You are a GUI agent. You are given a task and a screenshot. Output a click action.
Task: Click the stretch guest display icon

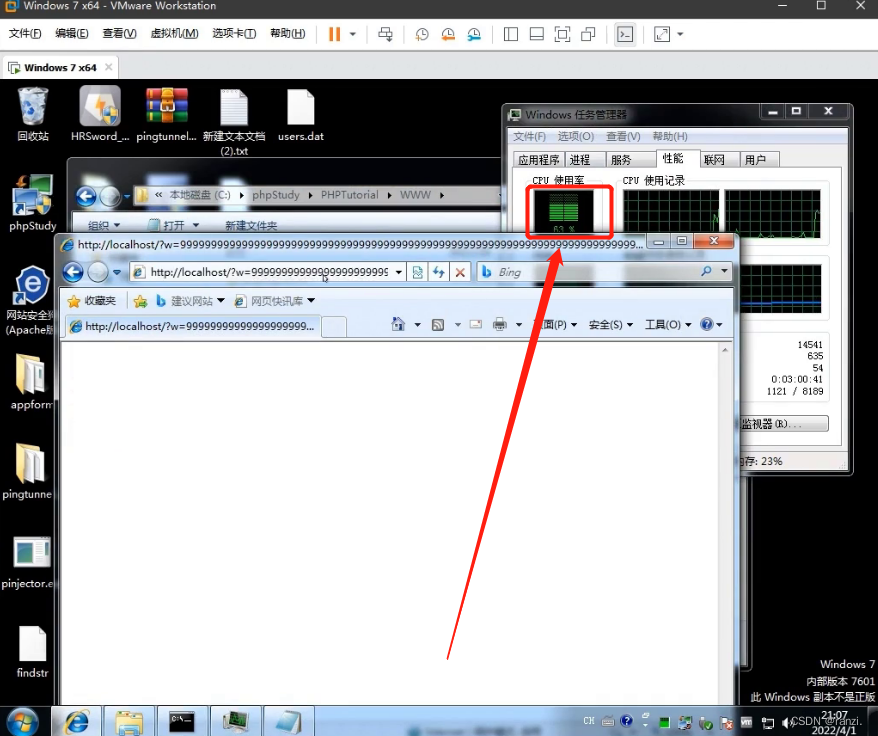pos(662,34)
